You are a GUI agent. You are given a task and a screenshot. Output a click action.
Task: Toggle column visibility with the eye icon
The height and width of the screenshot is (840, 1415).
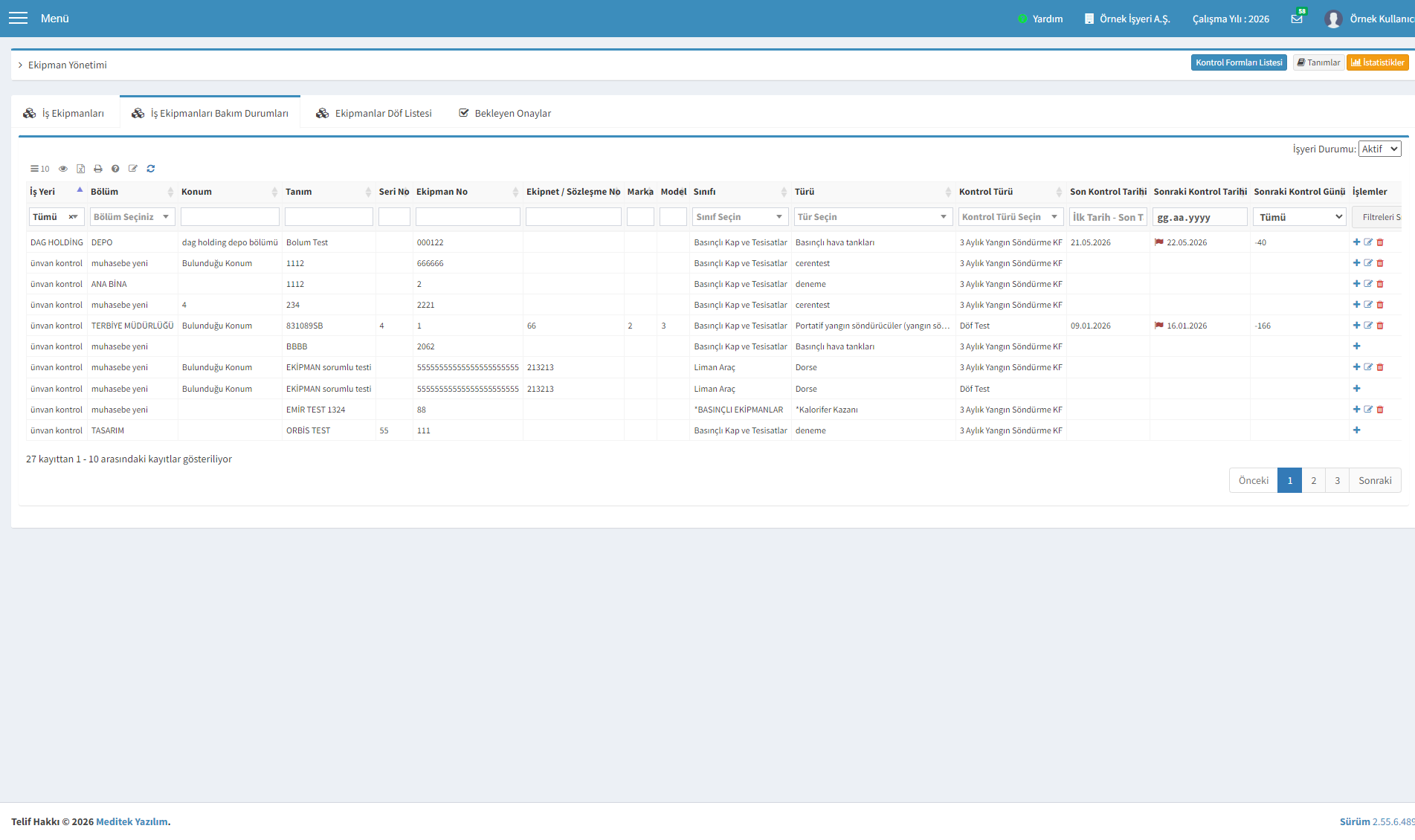click(63, 169)
